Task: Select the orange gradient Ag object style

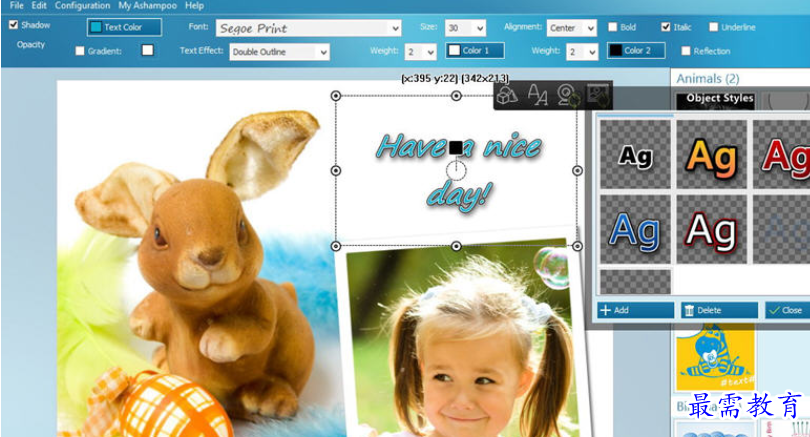Action: tap(711, 154)
